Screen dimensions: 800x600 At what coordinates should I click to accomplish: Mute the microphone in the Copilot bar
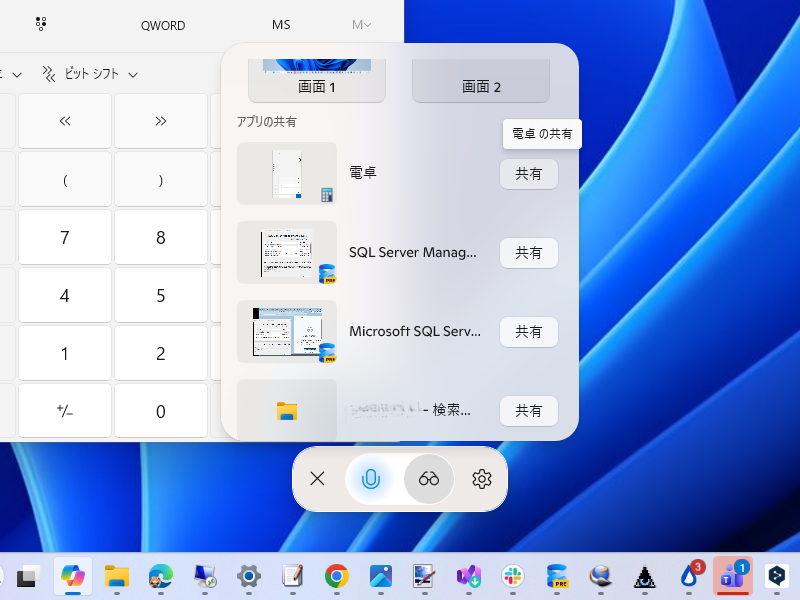(371, 479)
